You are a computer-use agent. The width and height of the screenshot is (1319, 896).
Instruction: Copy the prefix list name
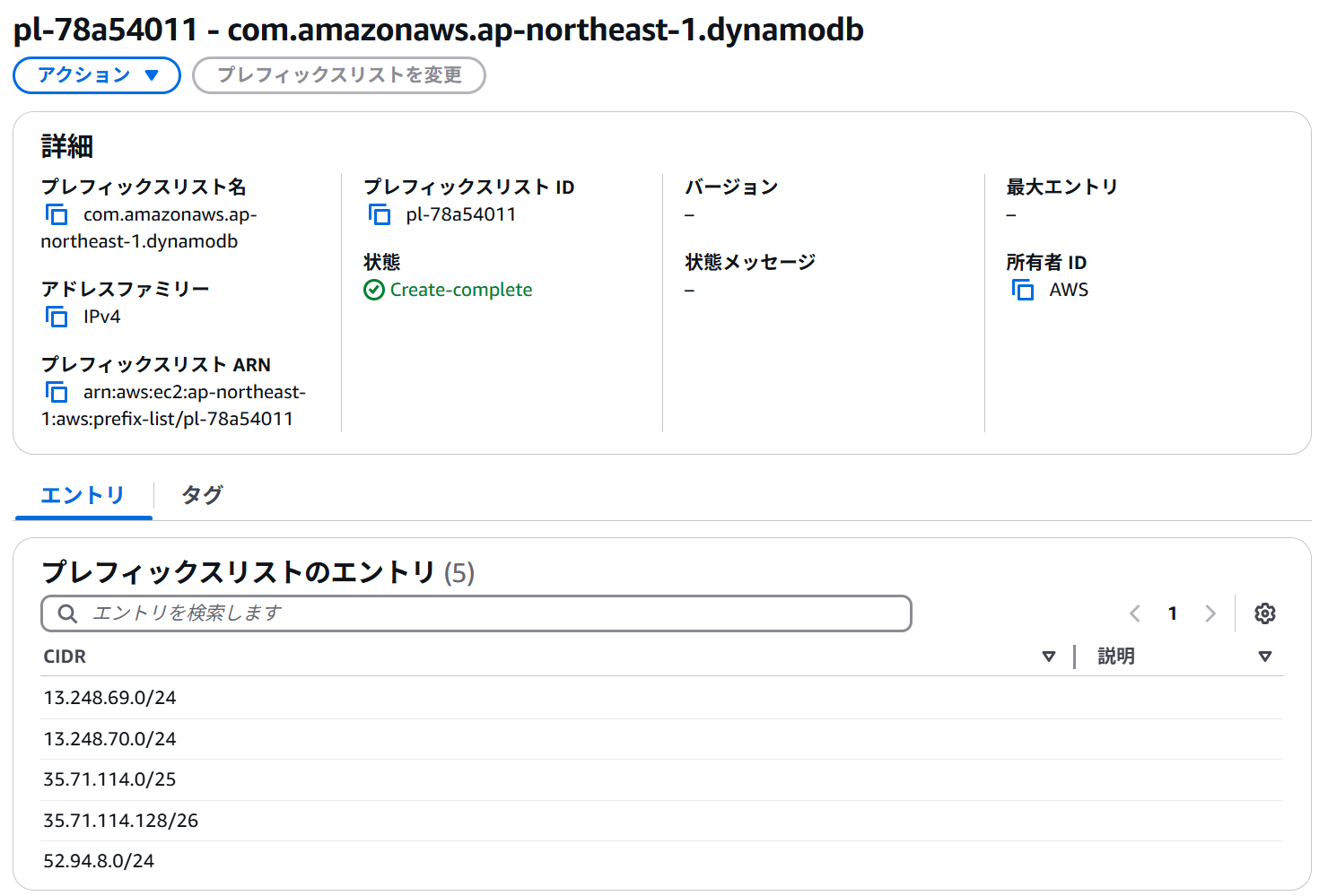pyautogui.click(x=57, y=215)
